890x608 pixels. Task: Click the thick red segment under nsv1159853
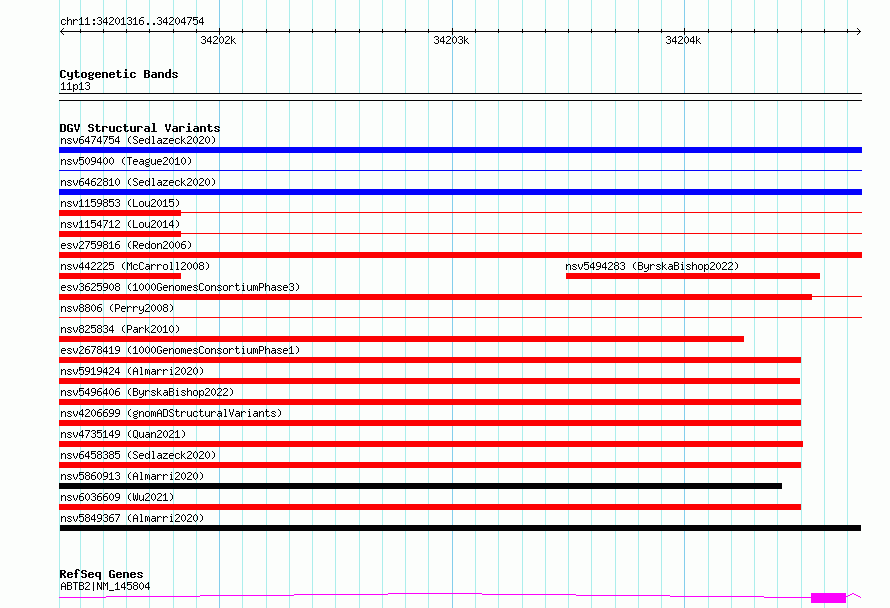120,213
